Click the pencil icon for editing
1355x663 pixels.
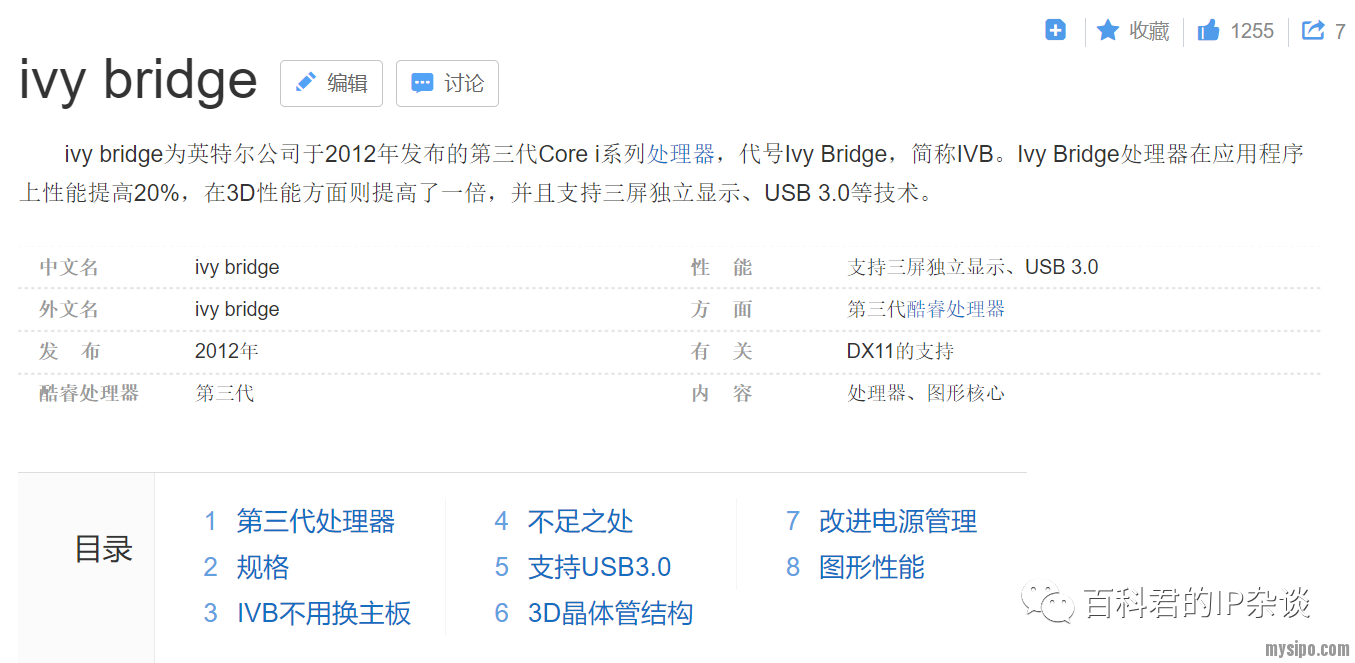click(306, 83)
